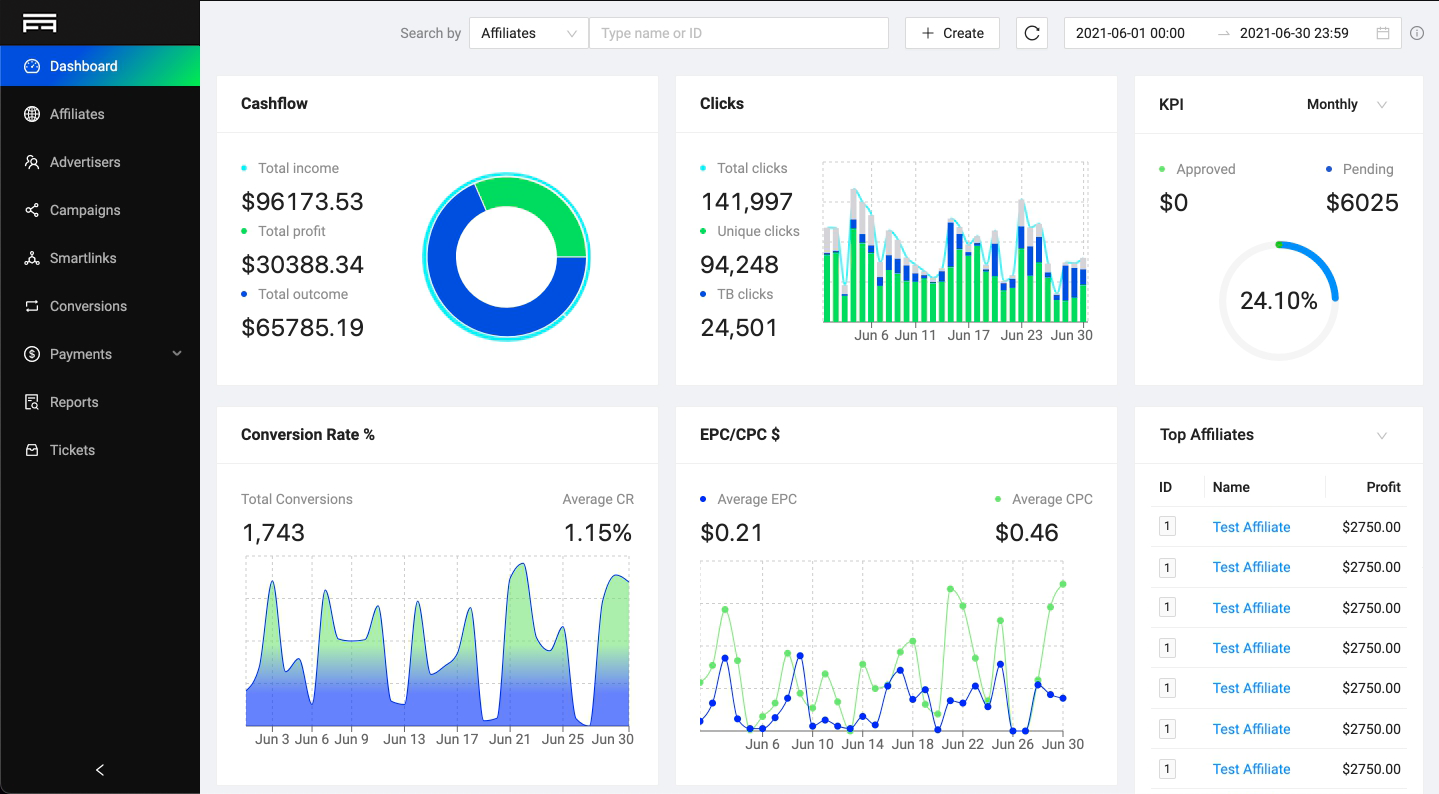Toggle Total outcome legend item

tap(295, 294)
